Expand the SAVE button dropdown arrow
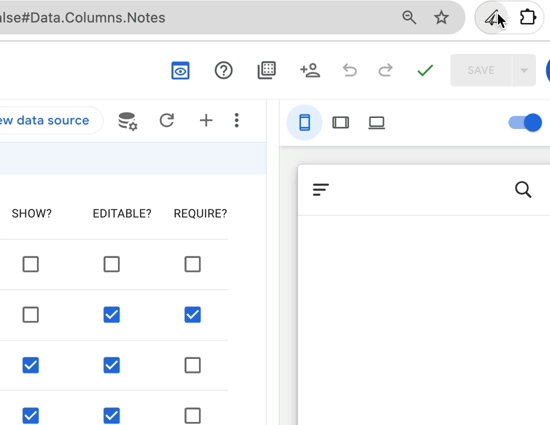The height and width of the screenshot is (425, 550). point(524,70)
